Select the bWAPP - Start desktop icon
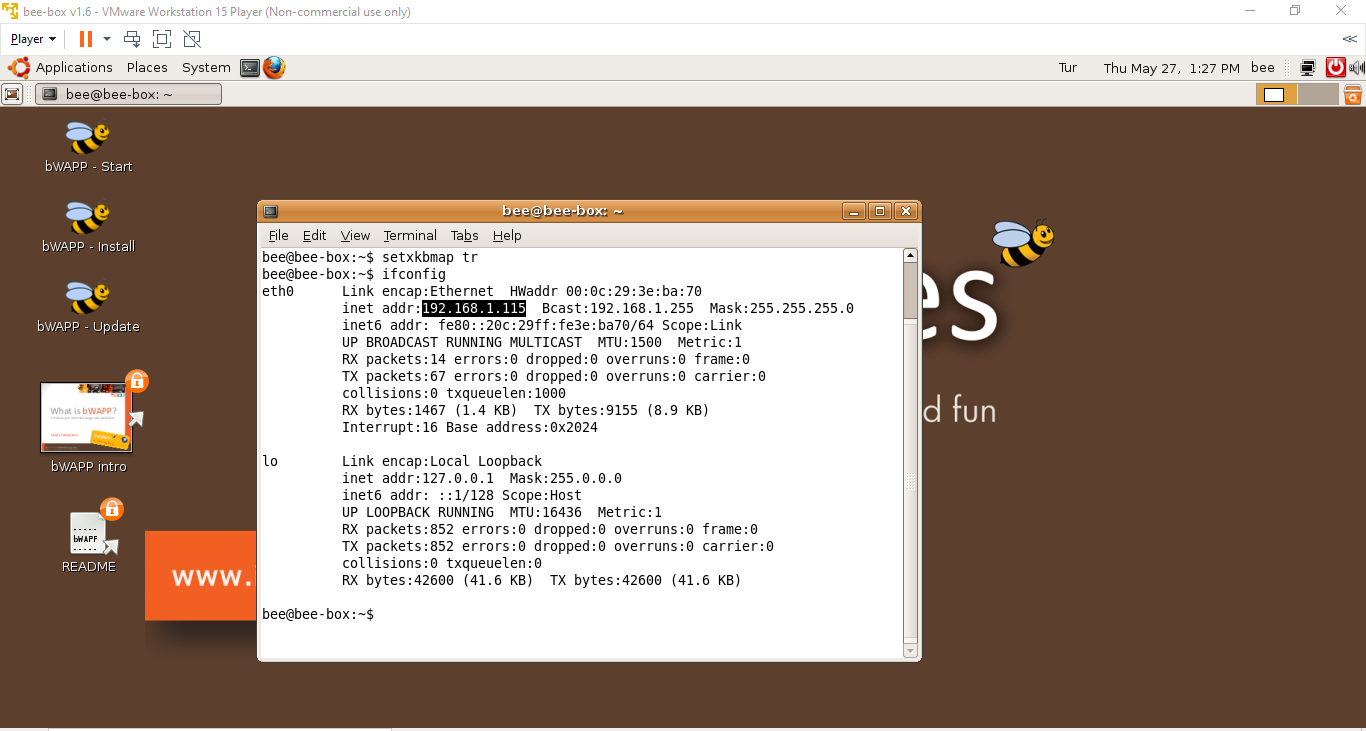 pos(88,147)
